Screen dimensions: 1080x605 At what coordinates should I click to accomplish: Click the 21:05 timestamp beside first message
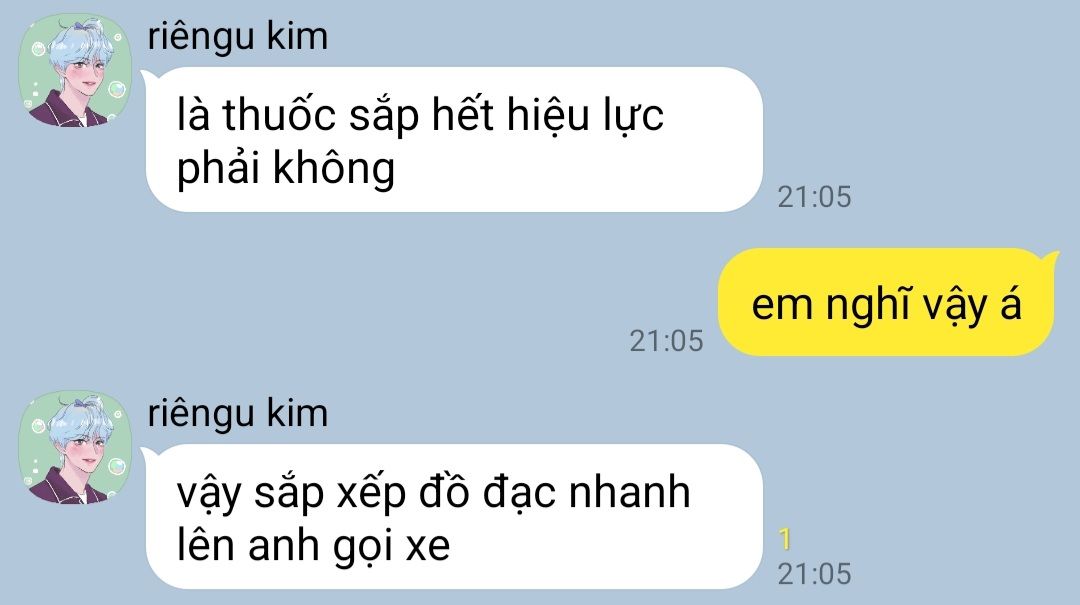click(814, 197)
